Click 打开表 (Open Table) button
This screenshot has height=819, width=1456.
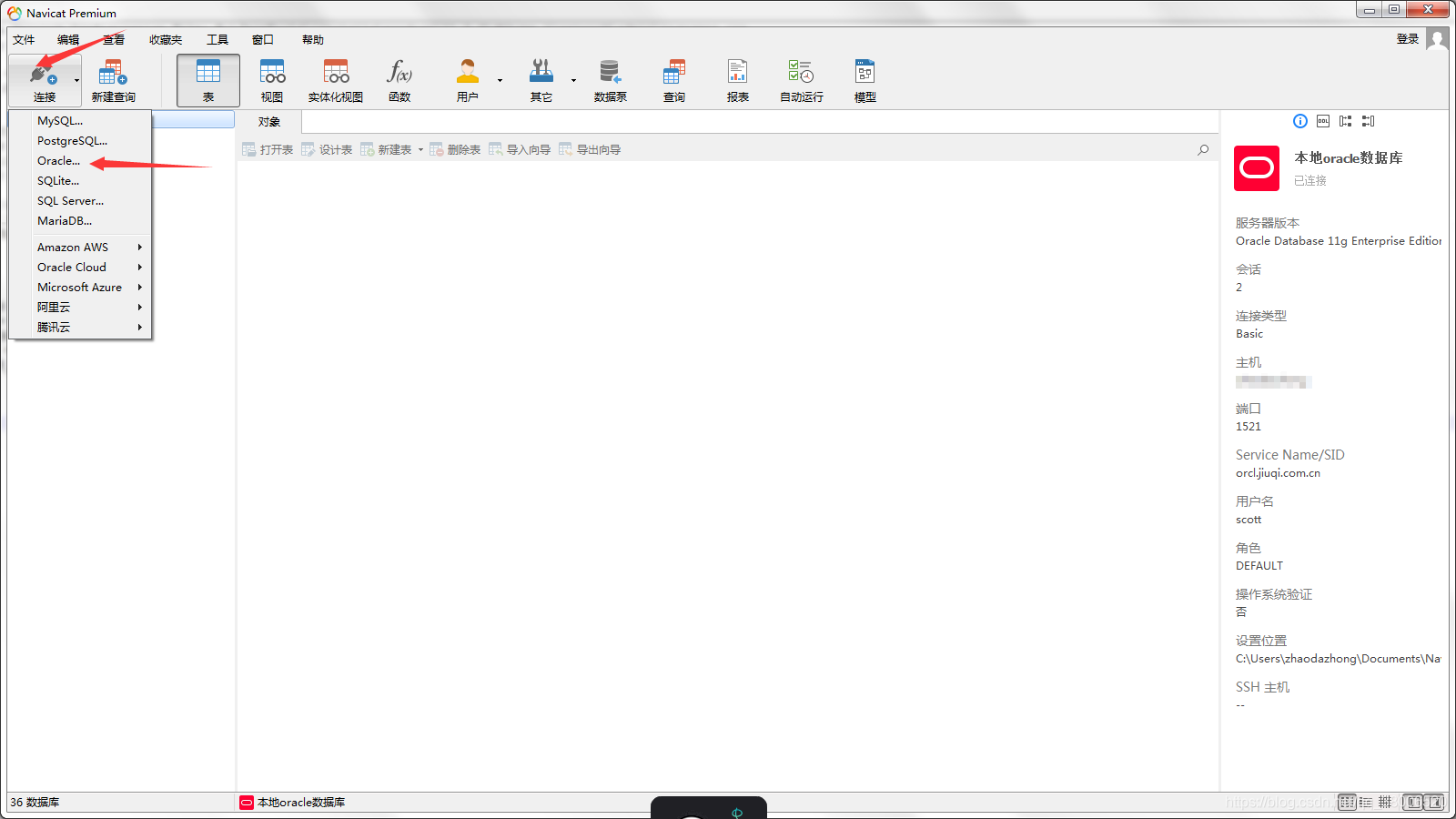click(268, 150)
